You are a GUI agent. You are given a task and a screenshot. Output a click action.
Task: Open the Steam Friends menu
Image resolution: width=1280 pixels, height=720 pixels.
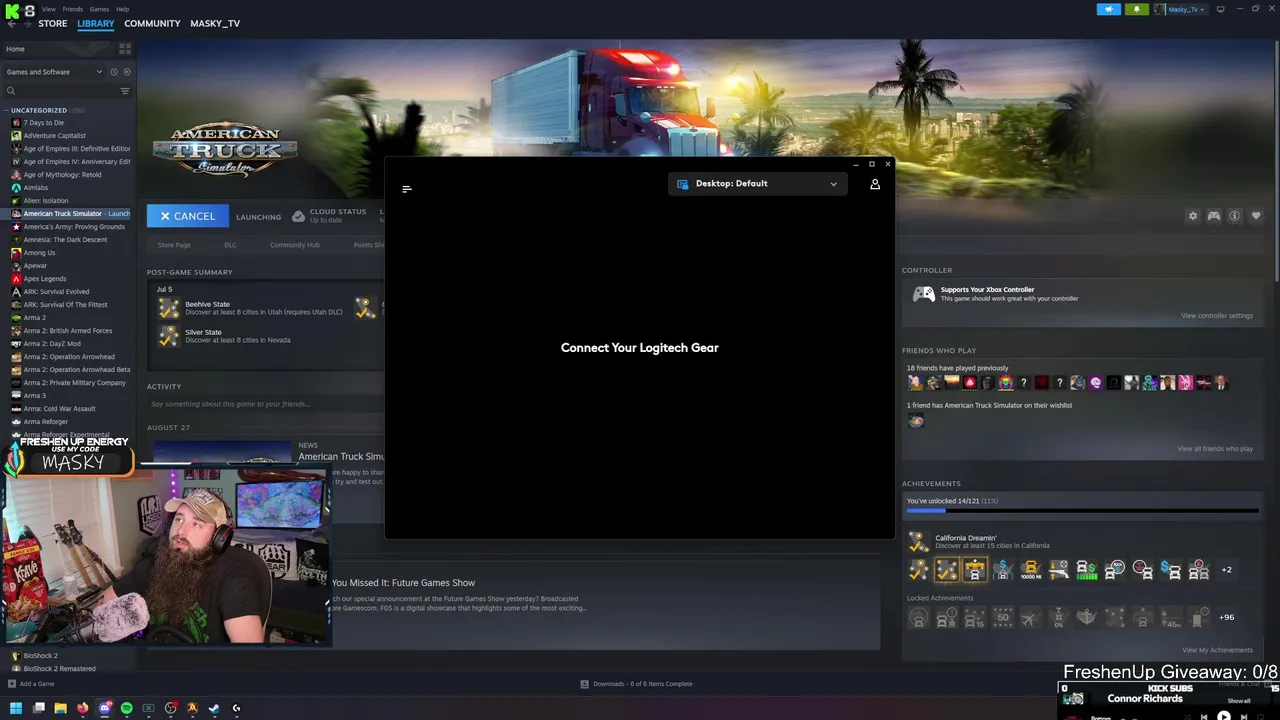[73, 9]
